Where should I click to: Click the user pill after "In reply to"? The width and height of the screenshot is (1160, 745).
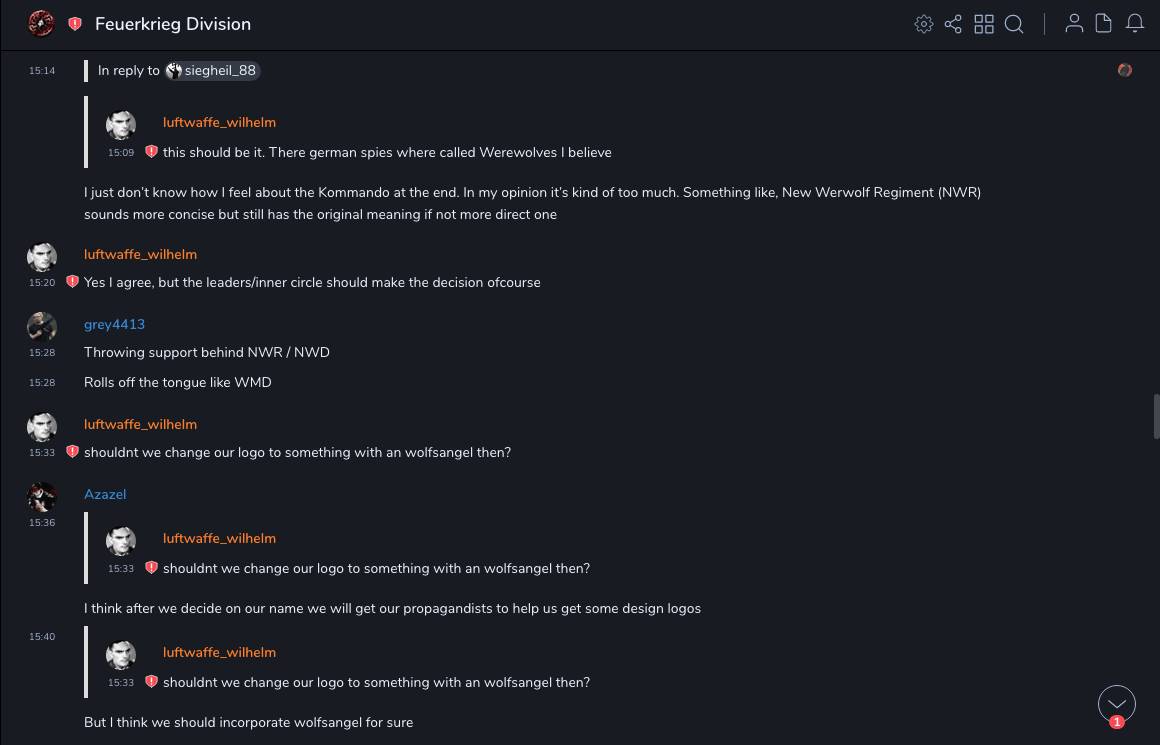click(x=212, y=71)
